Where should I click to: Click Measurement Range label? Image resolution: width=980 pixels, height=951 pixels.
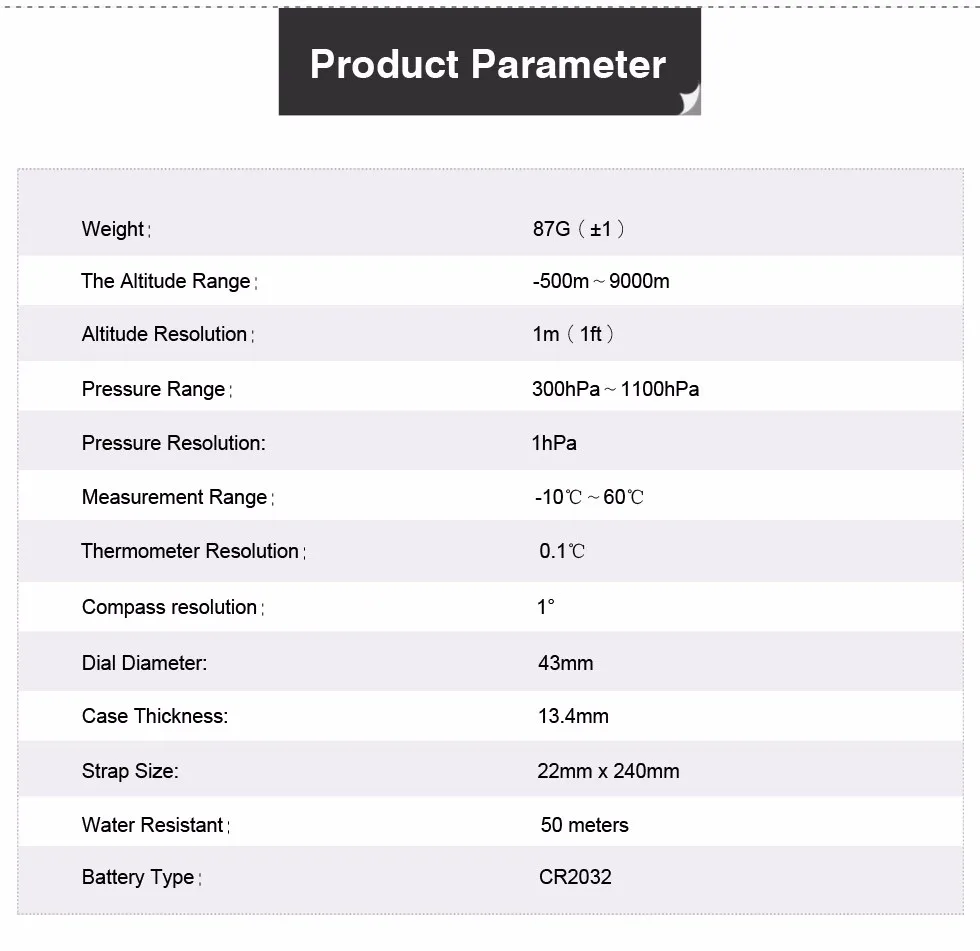click(x=176, y=497)
